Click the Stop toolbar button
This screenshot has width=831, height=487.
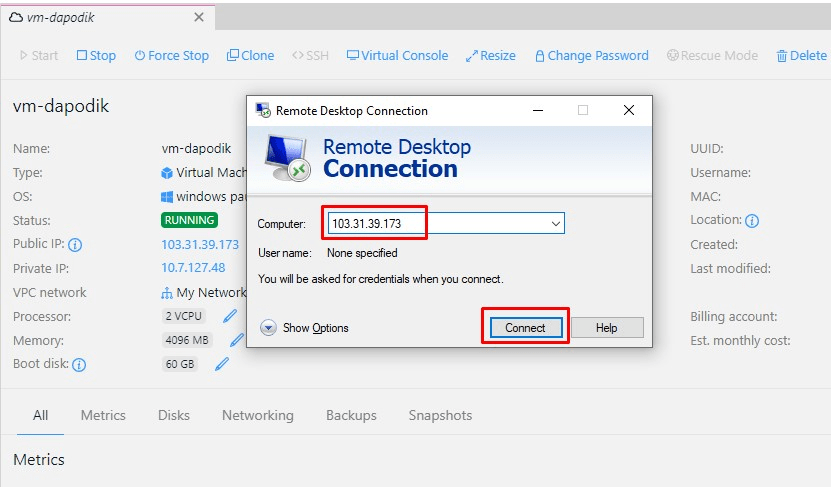(x=96, y=56)
